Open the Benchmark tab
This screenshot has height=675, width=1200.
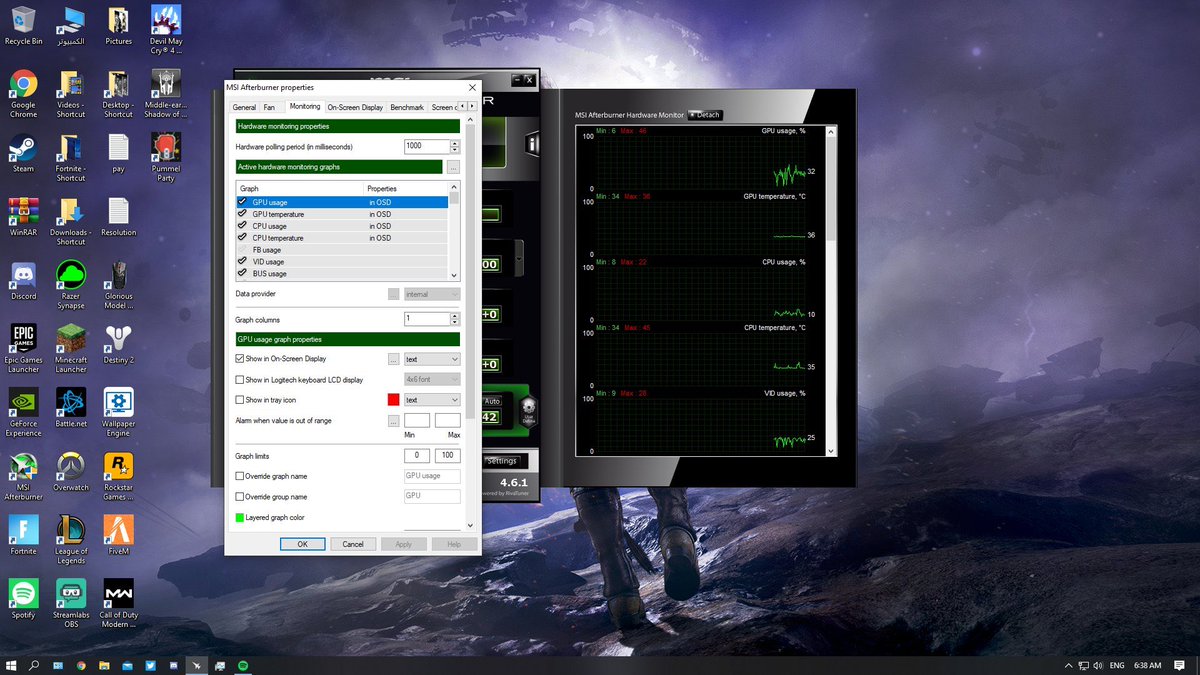pos(407,107)
